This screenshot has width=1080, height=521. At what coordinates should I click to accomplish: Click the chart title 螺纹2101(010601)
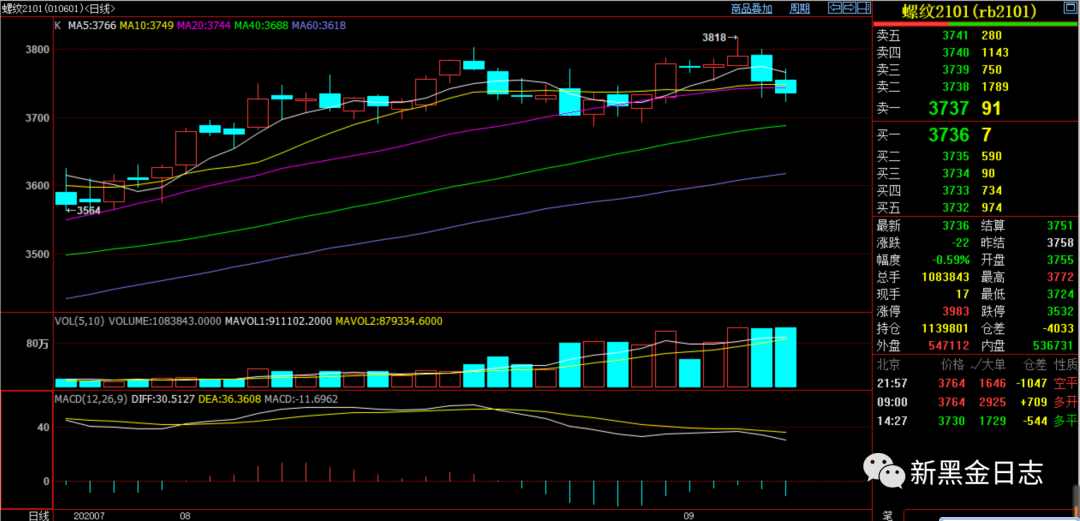click(41, 8)
